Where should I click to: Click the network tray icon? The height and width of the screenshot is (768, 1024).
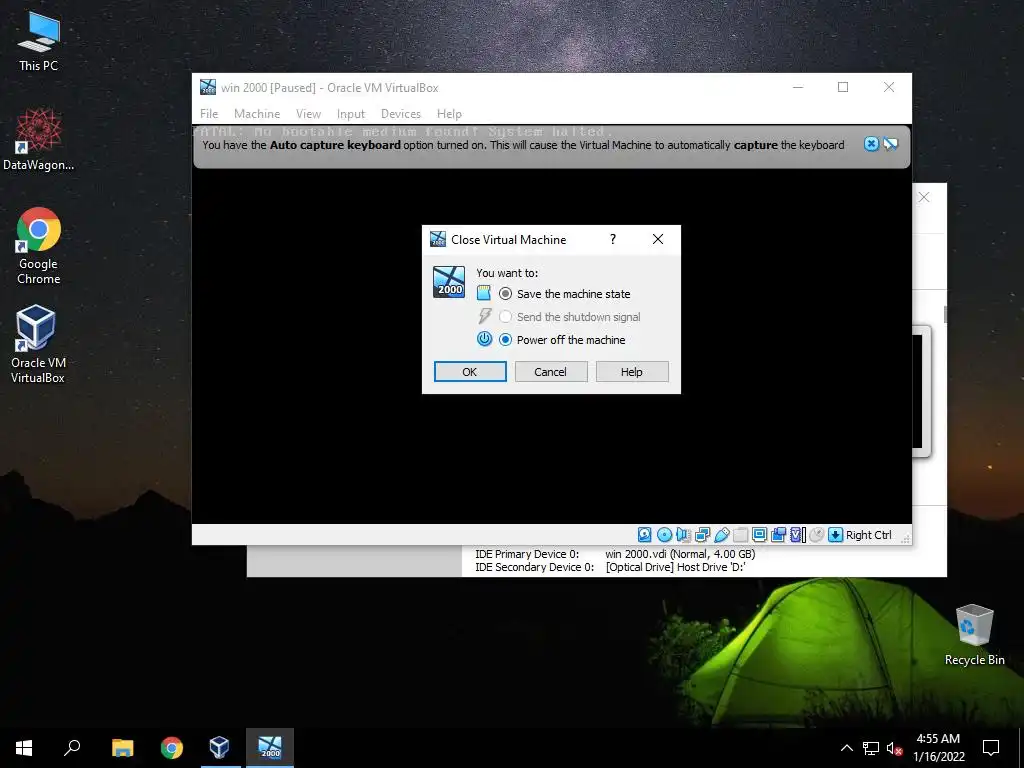click(871, 748)
